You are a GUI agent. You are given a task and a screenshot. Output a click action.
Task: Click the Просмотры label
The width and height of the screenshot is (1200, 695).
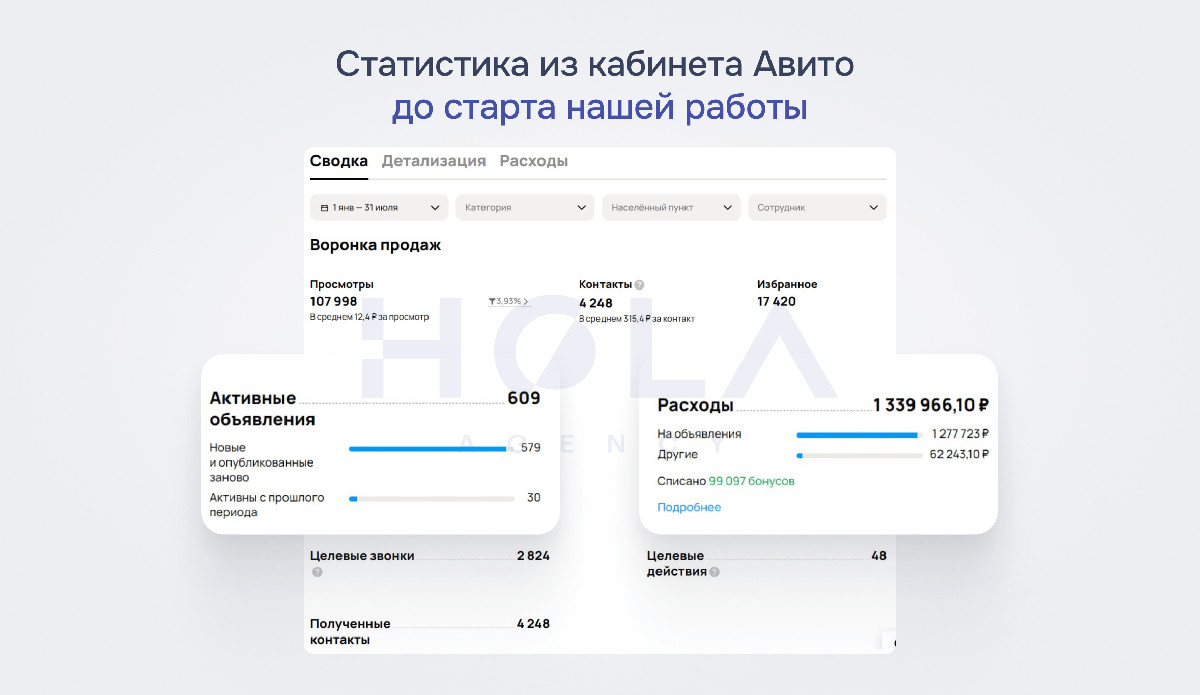pyautogui.click(x=342, y=284)
